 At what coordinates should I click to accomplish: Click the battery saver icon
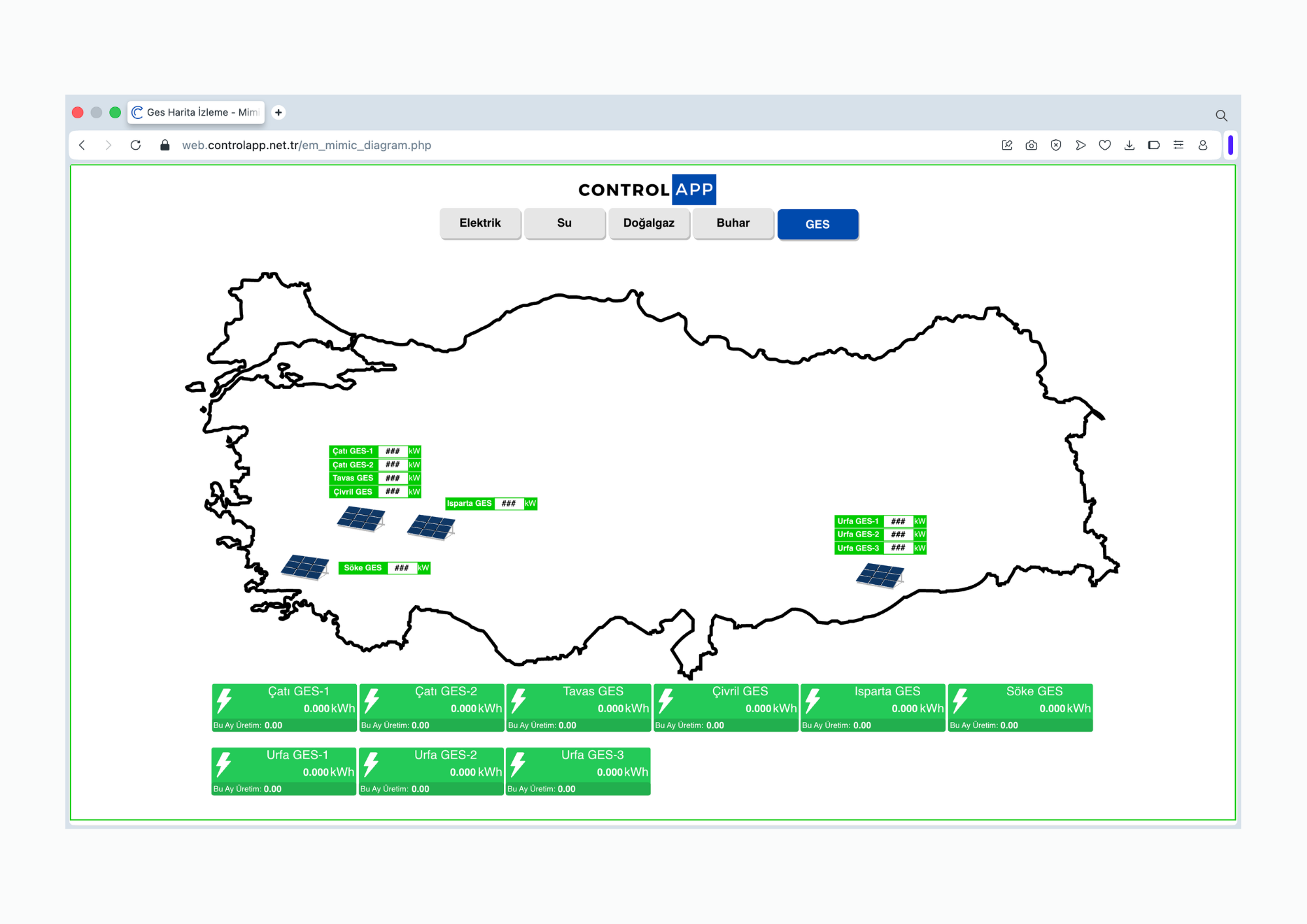(x=1154, y=145)
